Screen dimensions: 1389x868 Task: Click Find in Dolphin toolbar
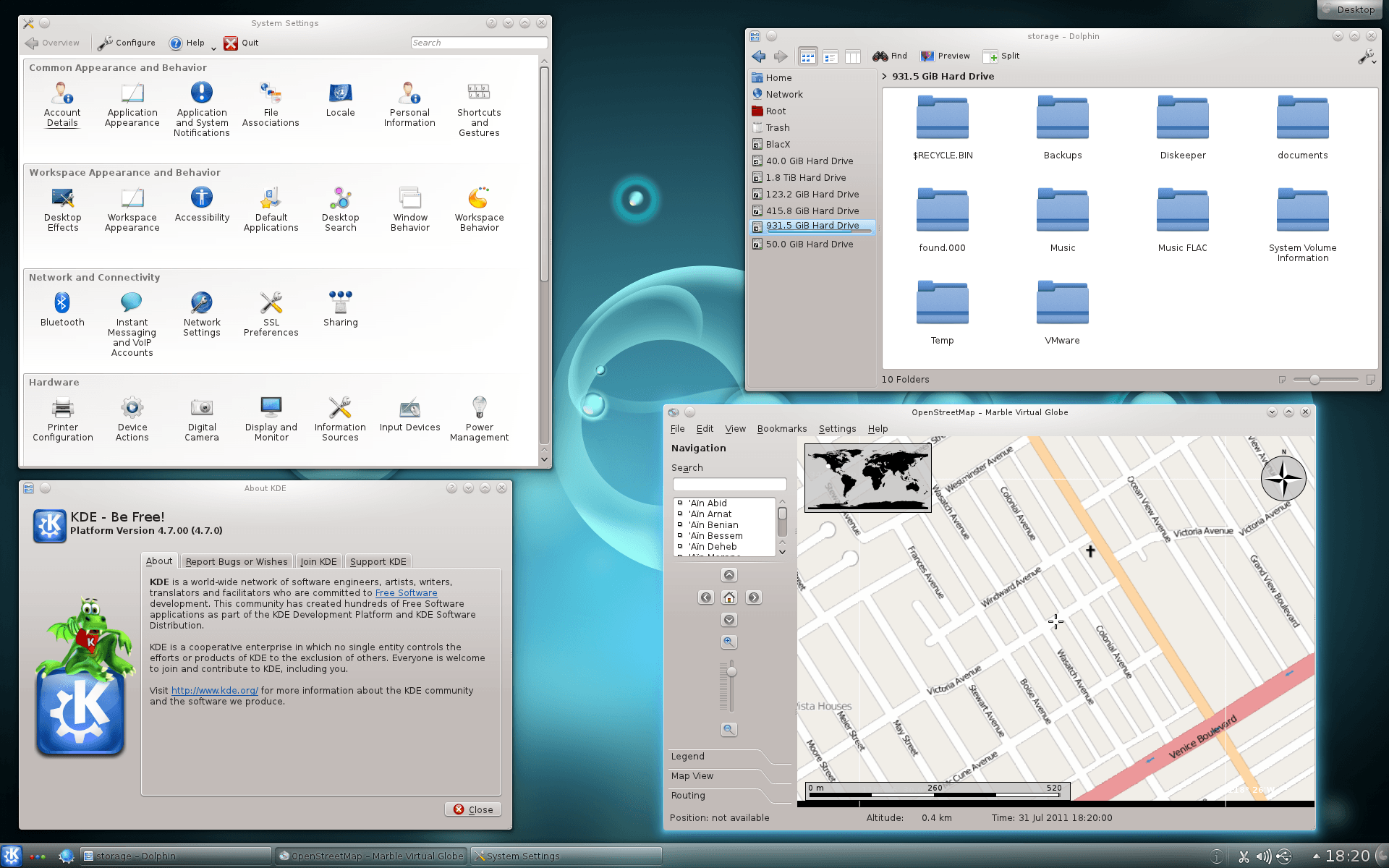click(x=890, y=56)
